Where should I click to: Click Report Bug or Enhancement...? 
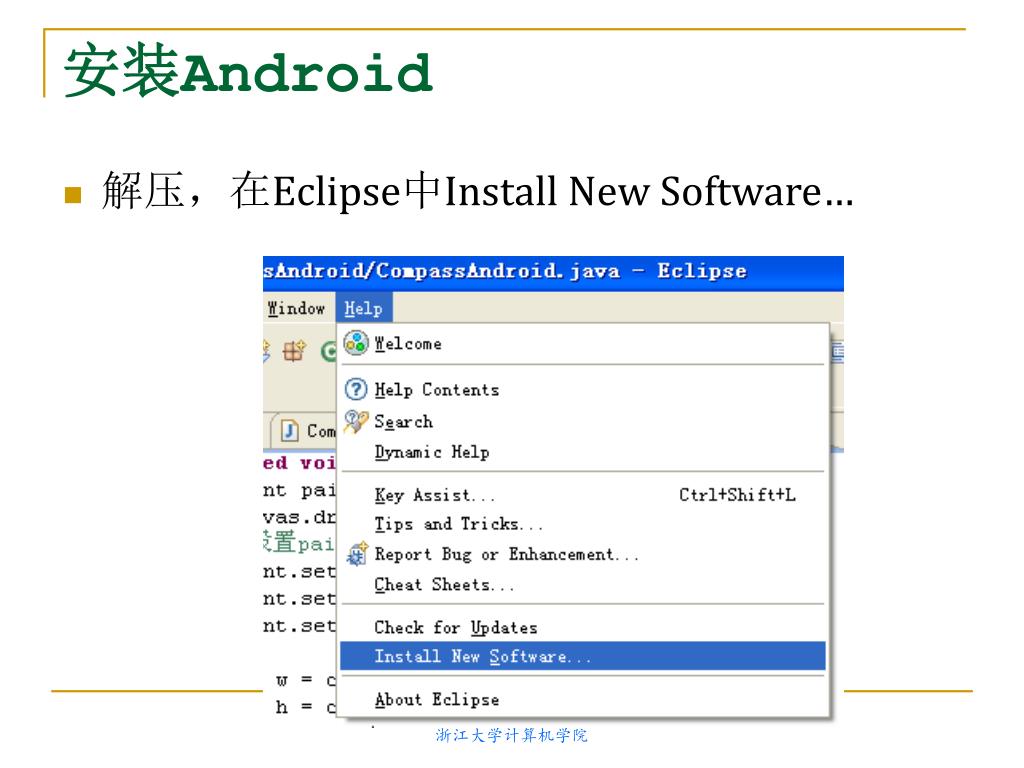coord(583,554)
